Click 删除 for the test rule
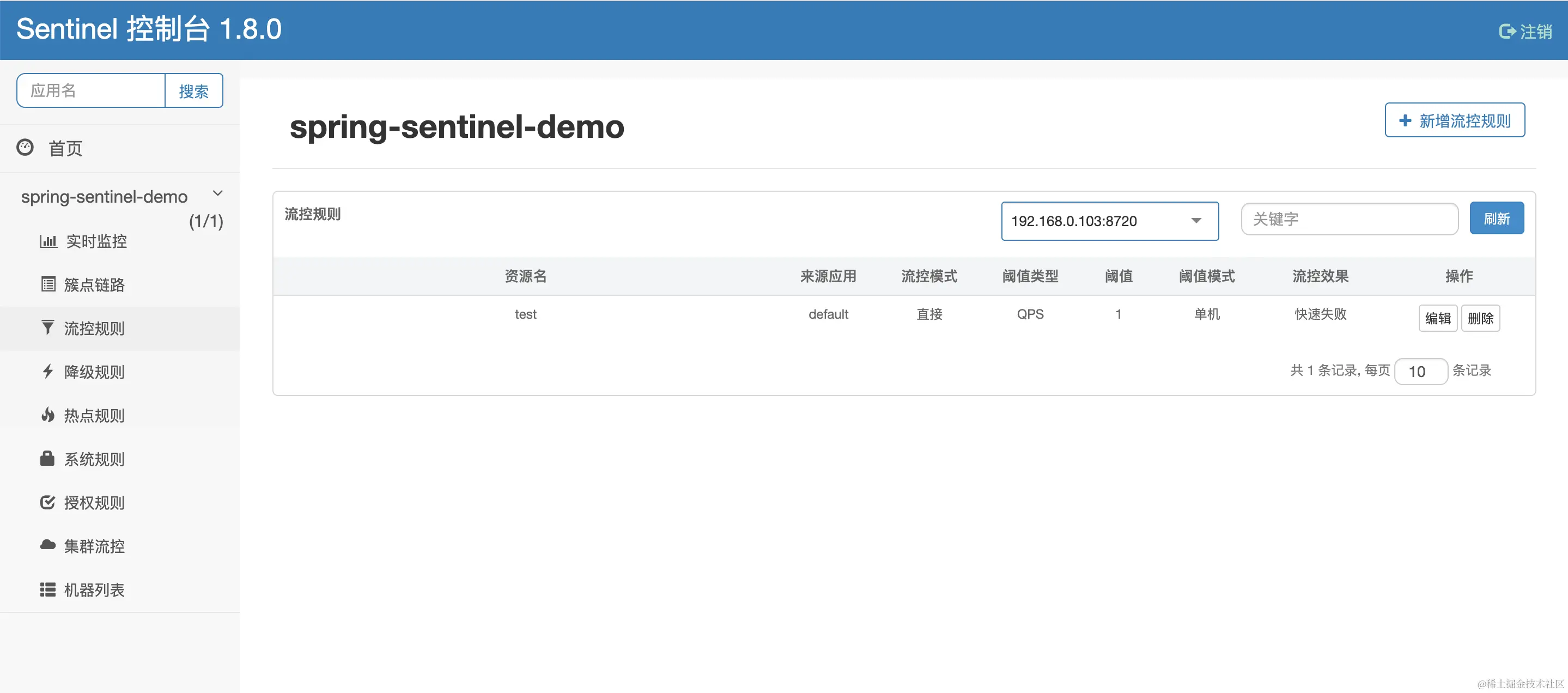 1480,318
